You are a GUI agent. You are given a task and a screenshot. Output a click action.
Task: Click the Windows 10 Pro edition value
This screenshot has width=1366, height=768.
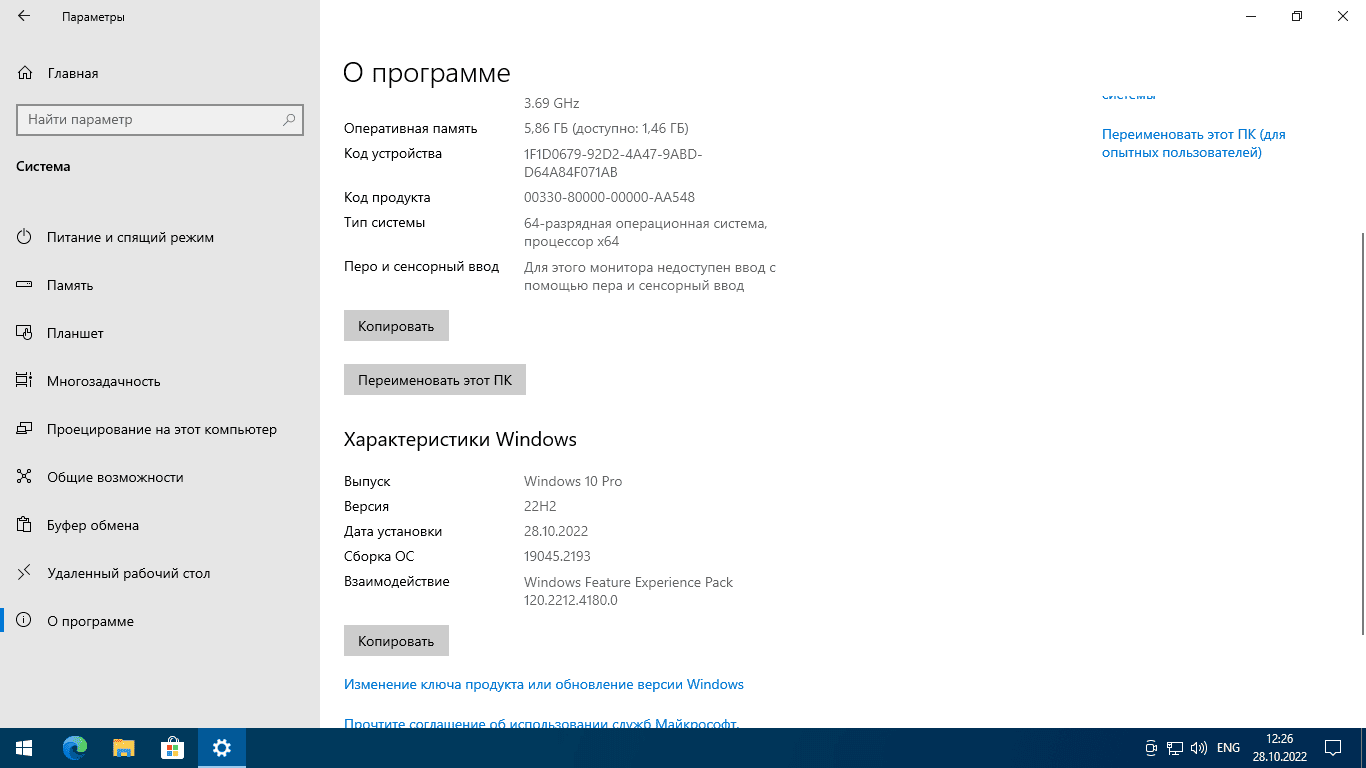tap(573, 482)
